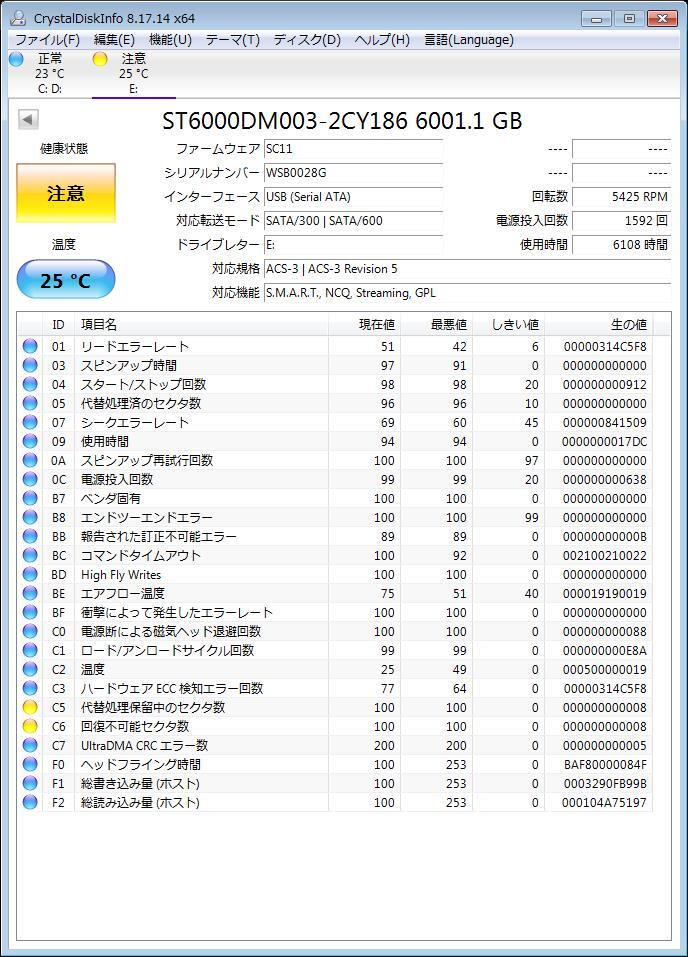Click the 項目名 column header
688x957 pixels.
pos(201,325)
